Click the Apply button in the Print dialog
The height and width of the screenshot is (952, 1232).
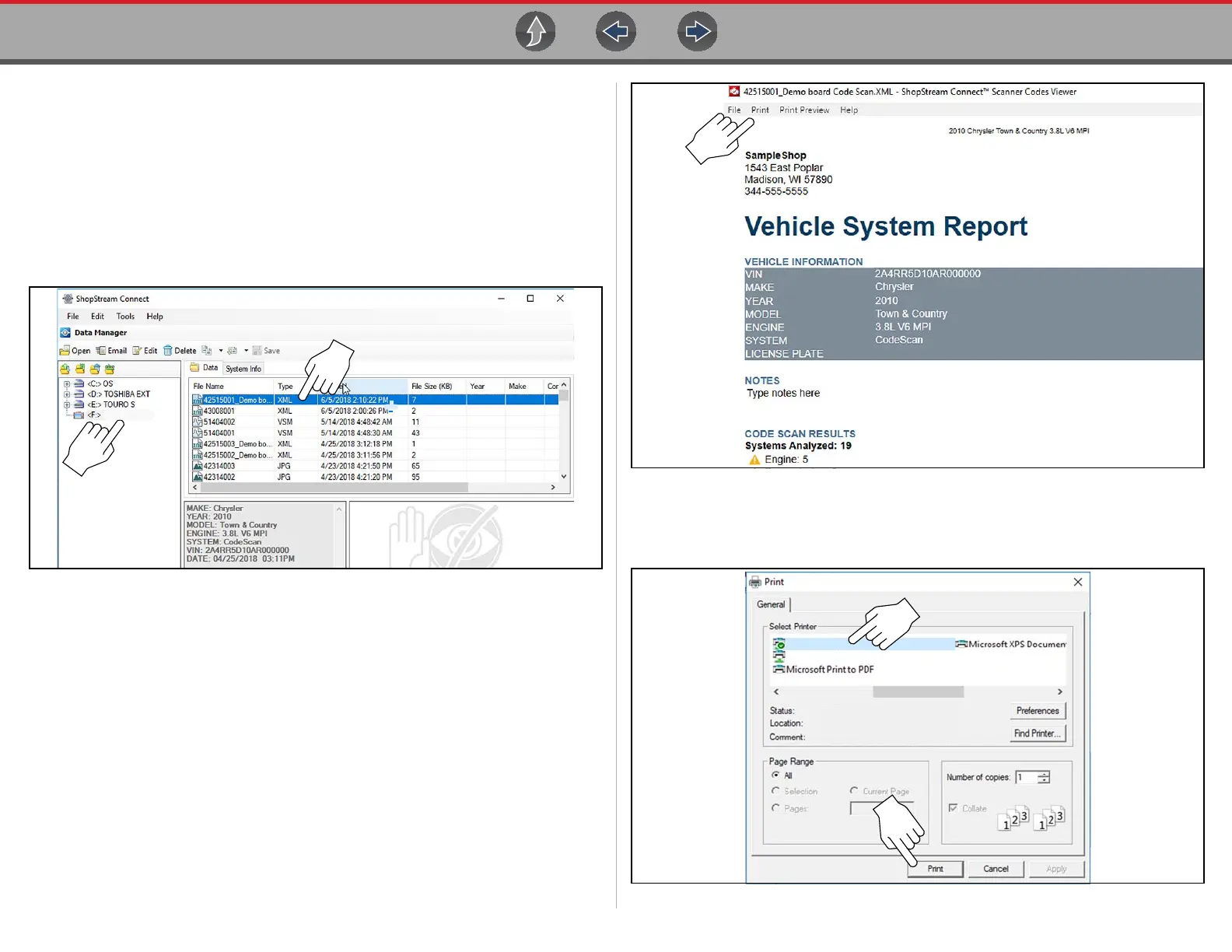pos(1056,869)
